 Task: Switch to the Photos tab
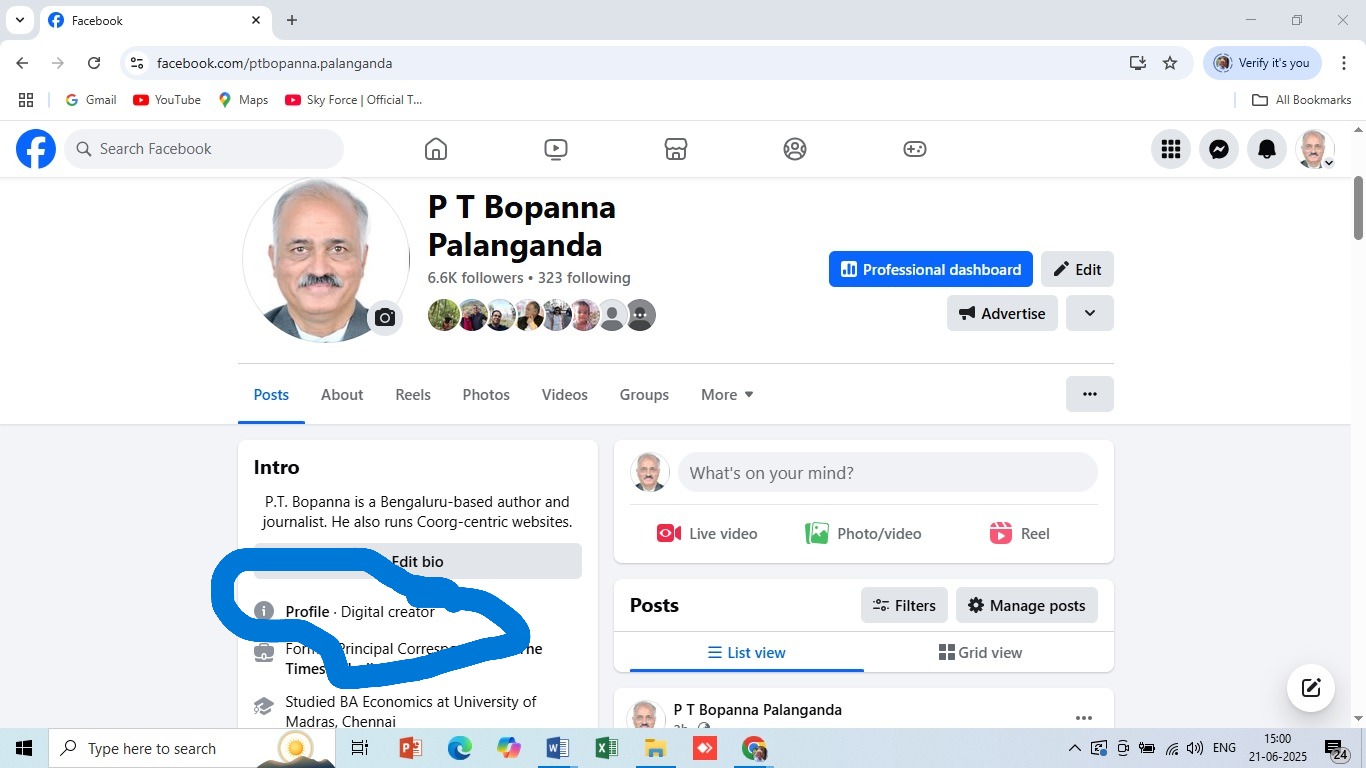(486, 395)
